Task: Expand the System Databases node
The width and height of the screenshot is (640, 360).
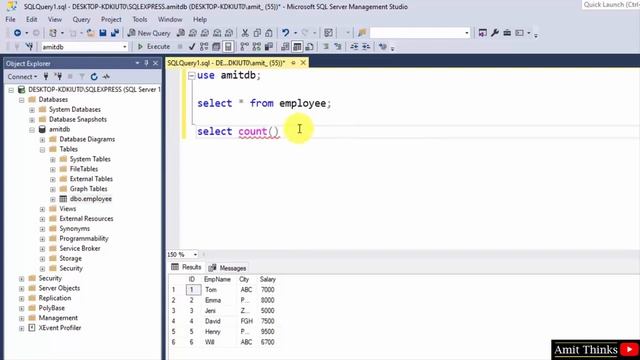Action: (32, 110)
